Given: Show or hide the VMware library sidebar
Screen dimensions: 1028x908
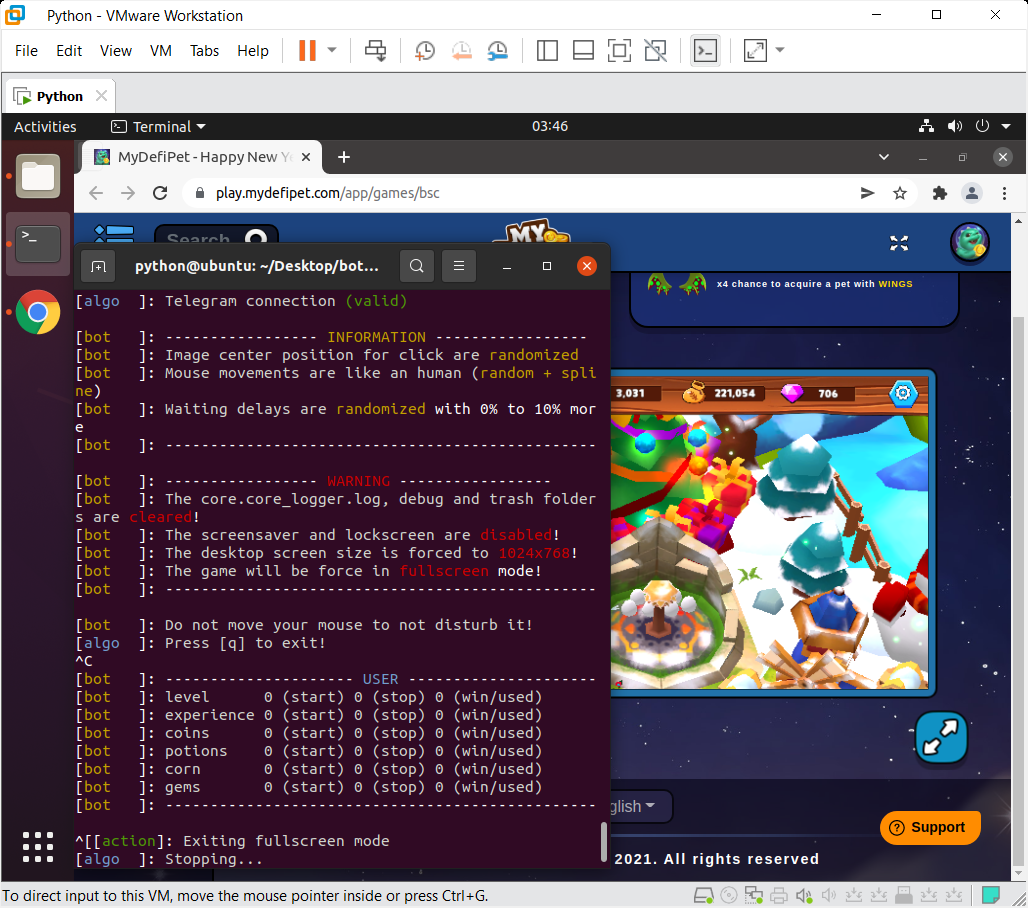Looking at the screenshot, I should tap(547, 50).
